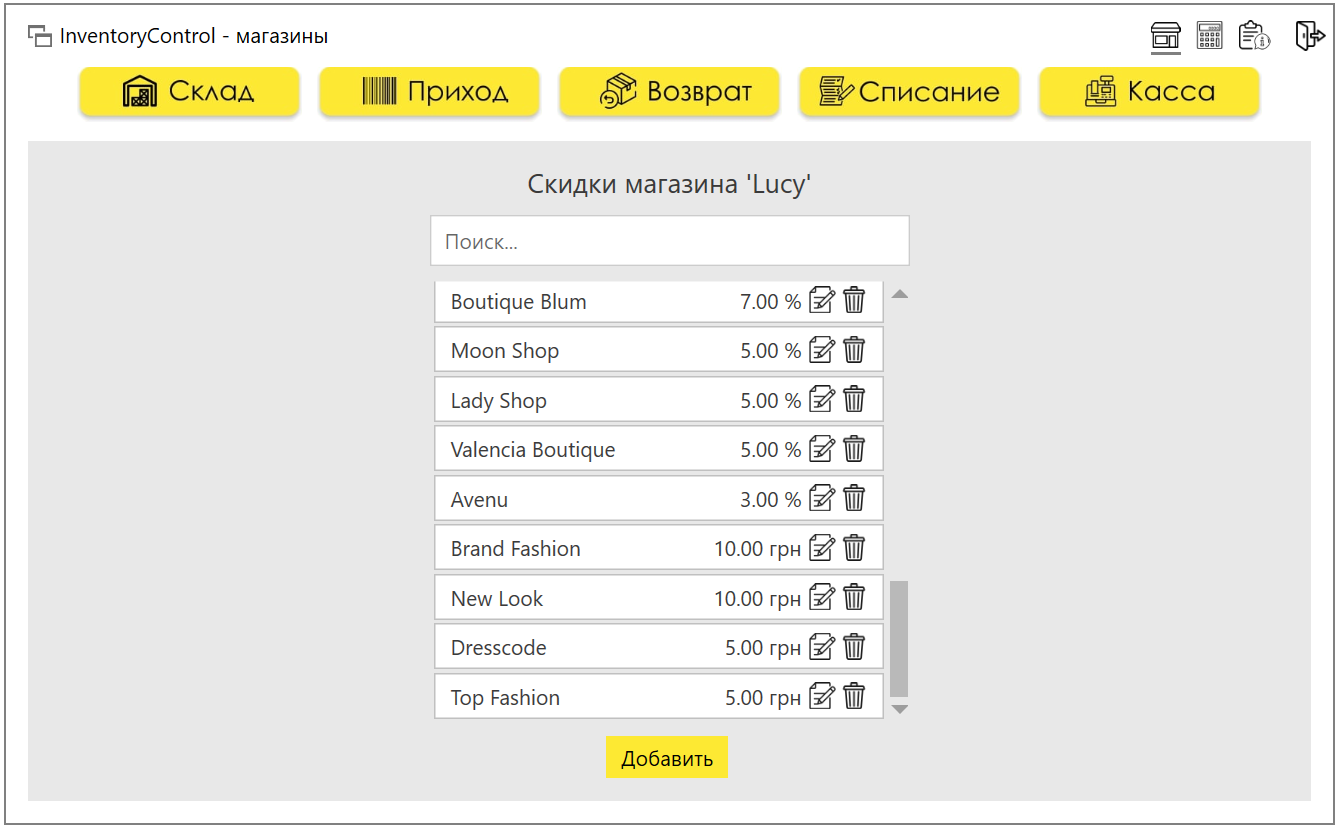This screenshot has width=1339, height=830.
Task: Open the clipboard info icon
Action: pyautogui.click(x=1254, y=36)
